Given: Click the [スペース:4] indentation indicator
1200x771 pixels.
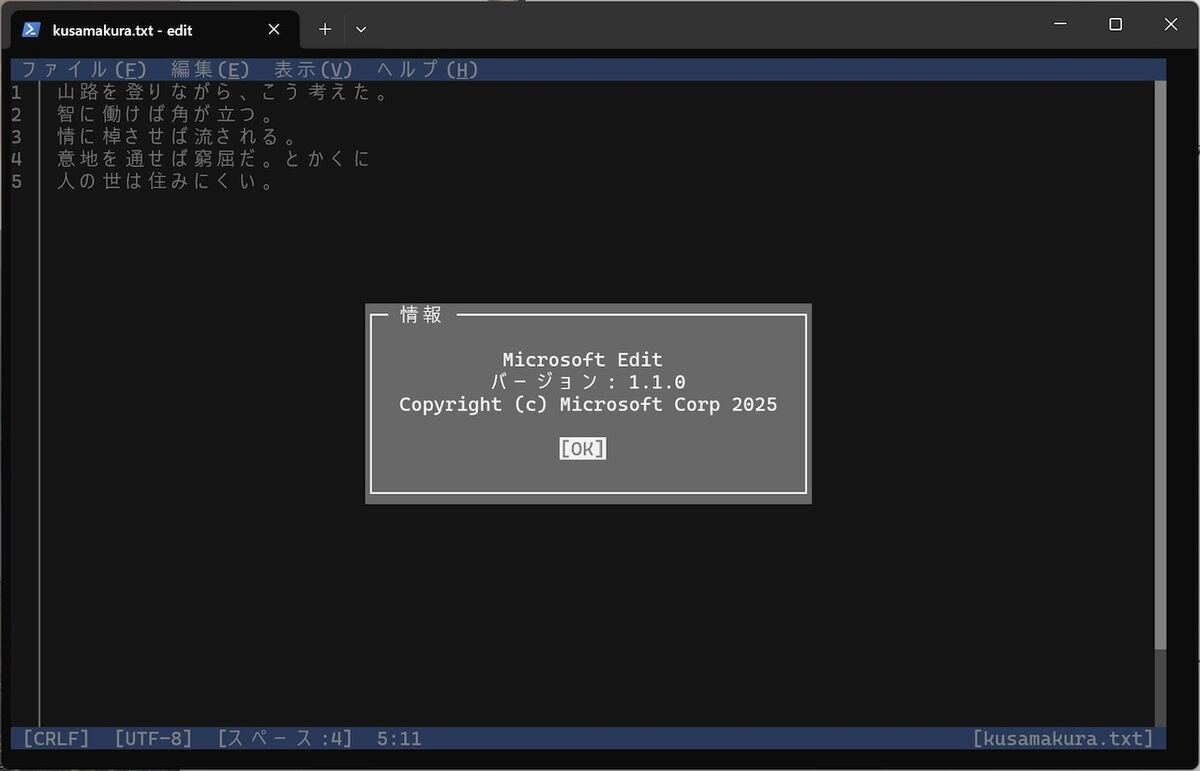Looking at the screenshot, I should [285, 739].
